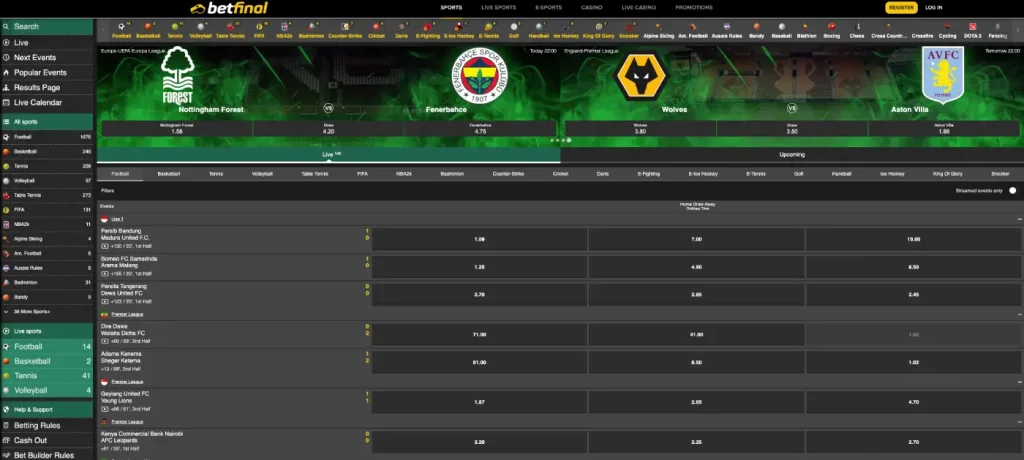Select the 2.85 draw odds for Persita Tangerang match
Viewport: 1024px width, 460px height.
pos(696,295)
